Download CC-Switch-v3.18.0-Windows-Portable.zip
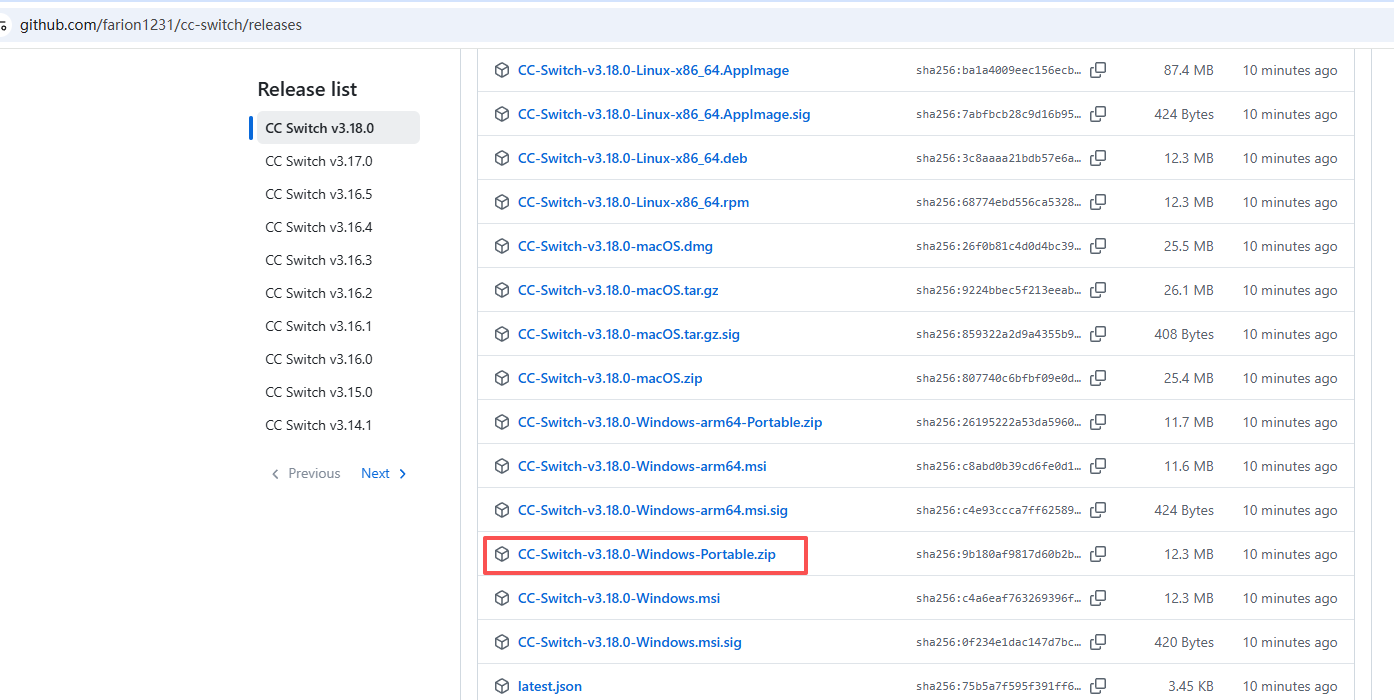 coord(647,554)
